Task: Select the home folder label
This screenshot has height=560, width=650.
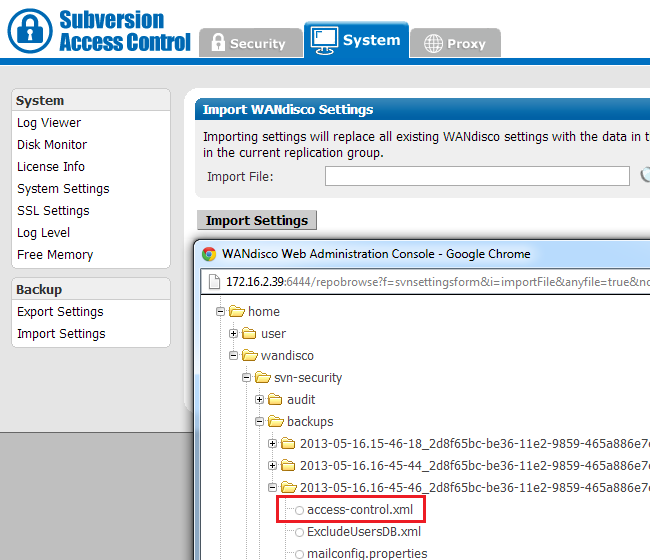Action: point(264,311)
